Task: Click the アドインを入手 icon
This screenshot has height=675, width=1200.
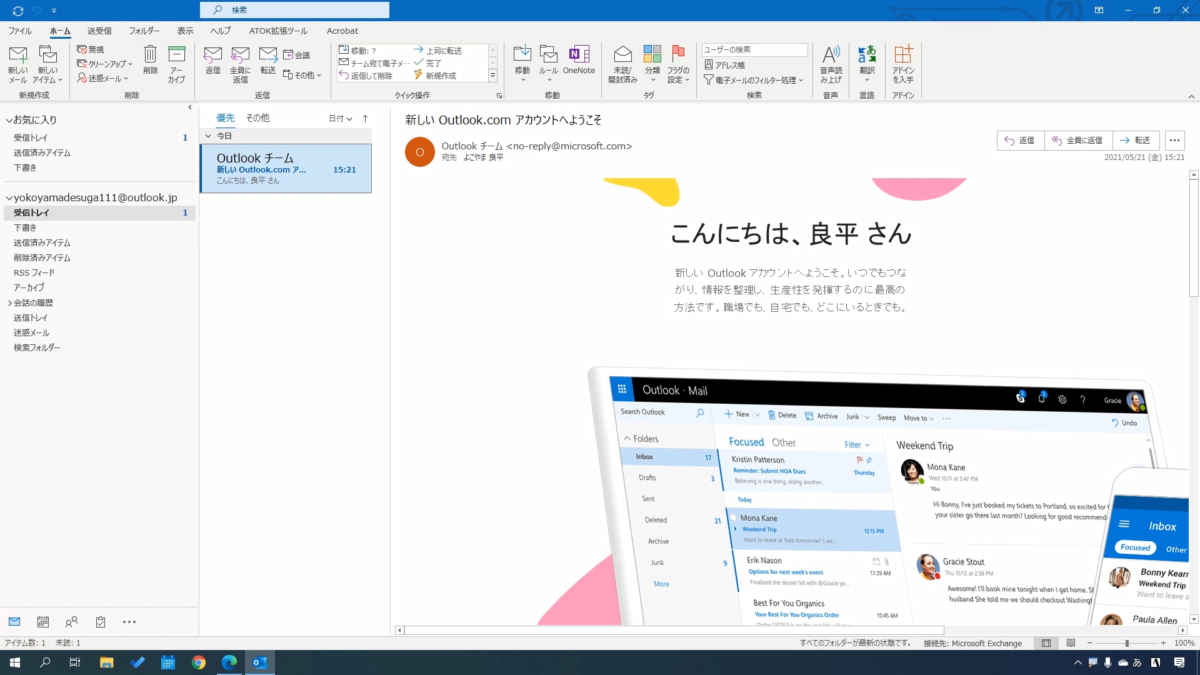Action: [x=903, y=64]
